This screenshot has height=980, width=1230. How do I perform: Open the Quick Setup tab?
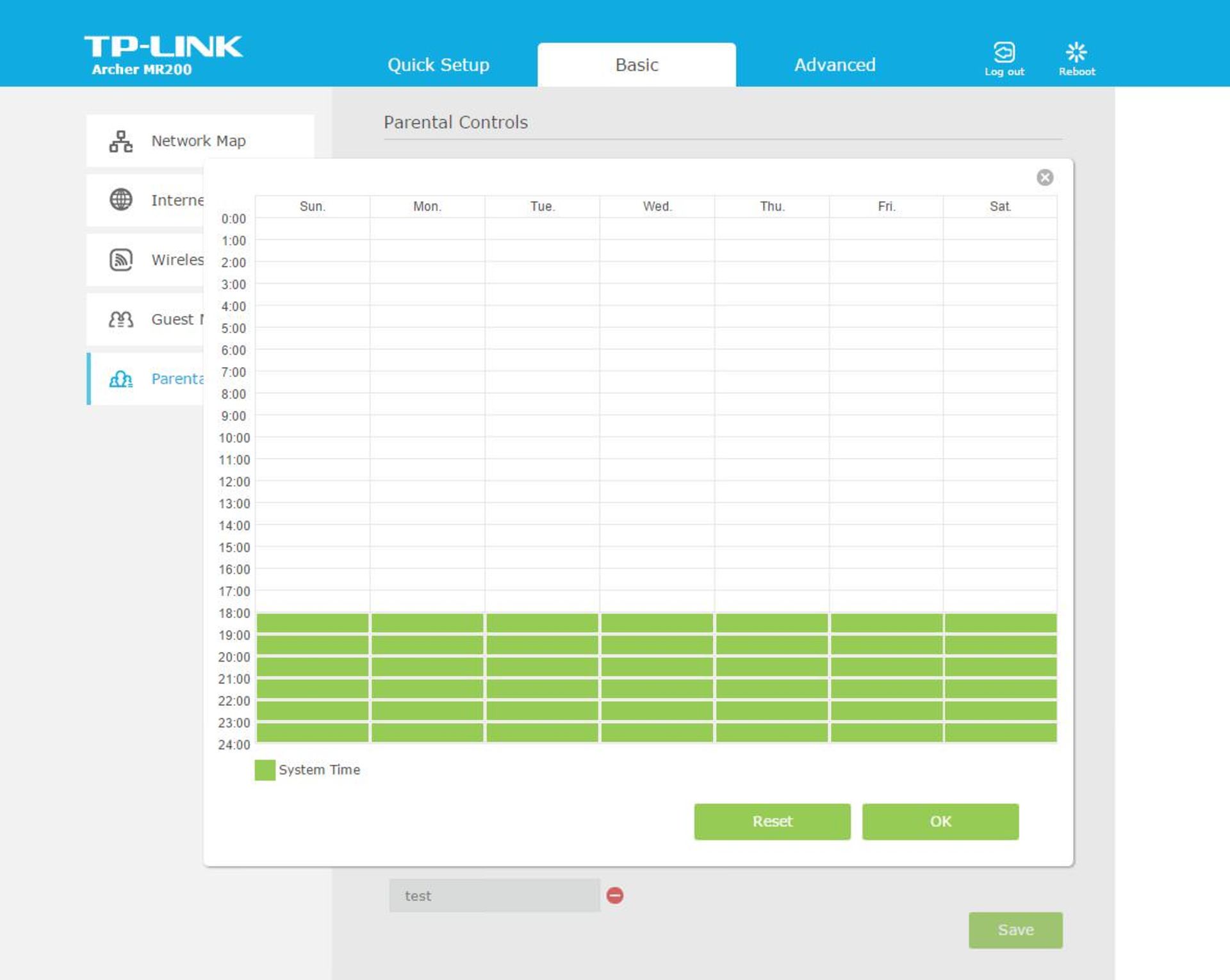pos(439,64)
